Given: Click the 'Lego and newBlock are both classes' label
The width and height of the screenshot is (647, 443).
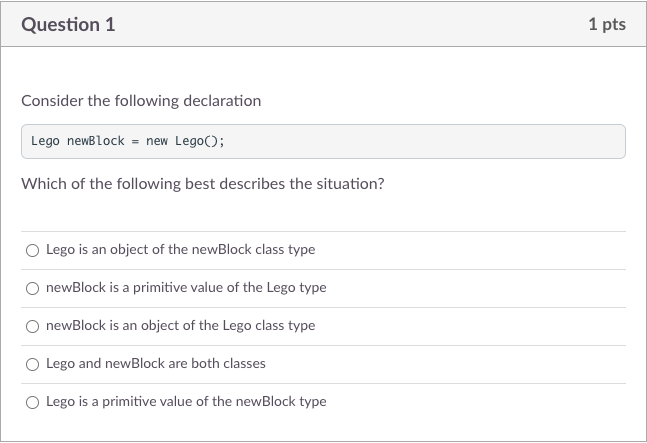Looking at the screenshot, I should 156,363.
